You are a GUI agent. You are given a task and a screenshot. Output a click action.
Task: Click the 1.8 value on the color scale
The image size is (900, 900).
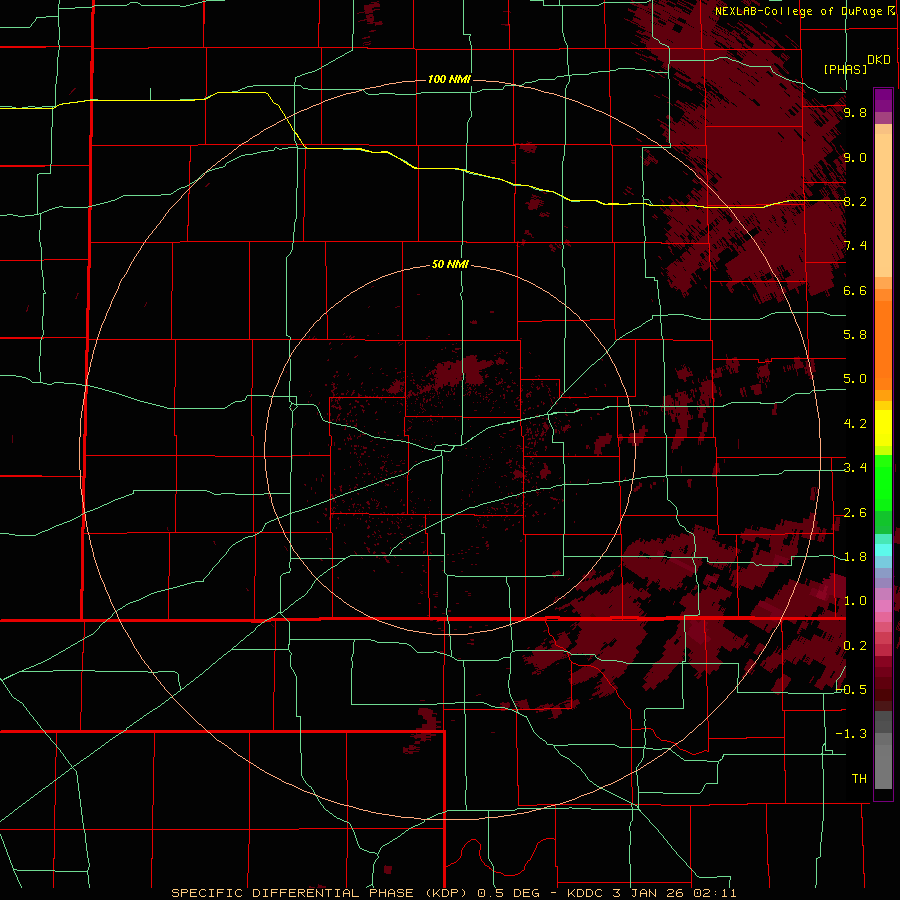(x=855, y=557)
